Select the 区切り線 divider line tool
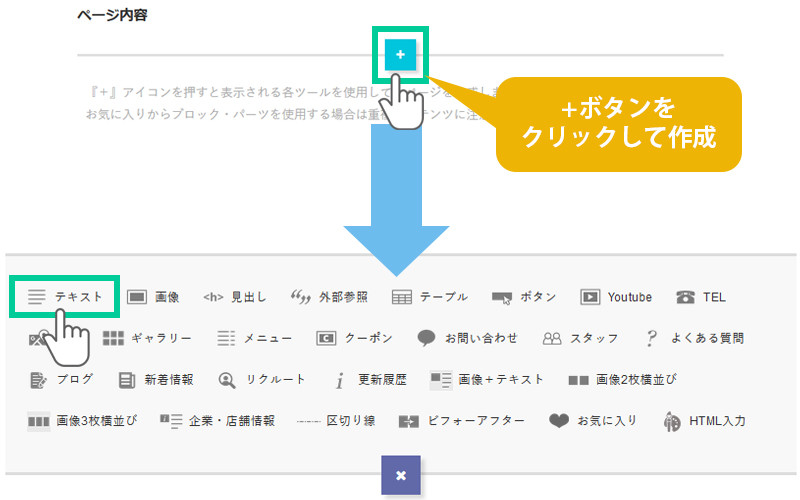 point(336,421)
